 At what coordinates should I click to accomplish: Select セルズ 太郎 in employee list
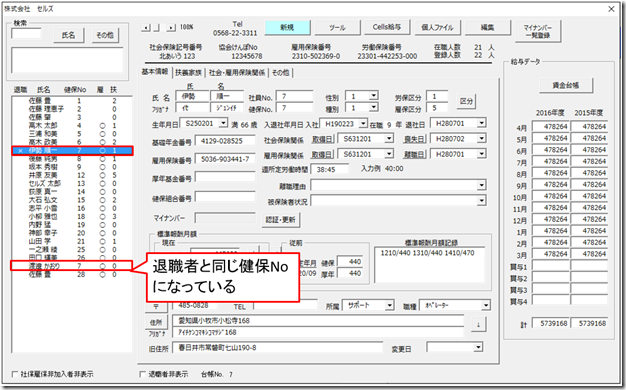(x=72, y=183)
